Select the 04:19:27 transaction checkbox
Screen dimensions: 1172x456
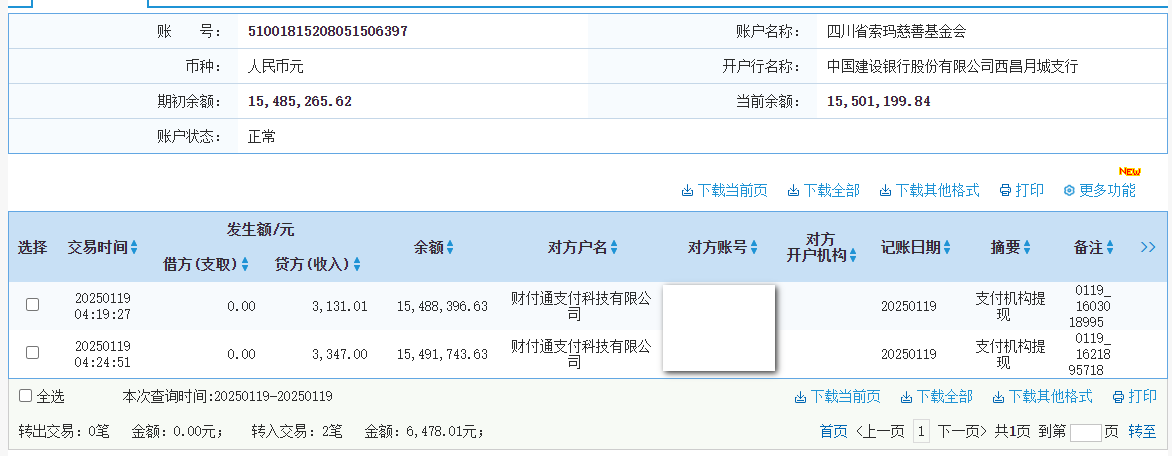pos(32,304)
